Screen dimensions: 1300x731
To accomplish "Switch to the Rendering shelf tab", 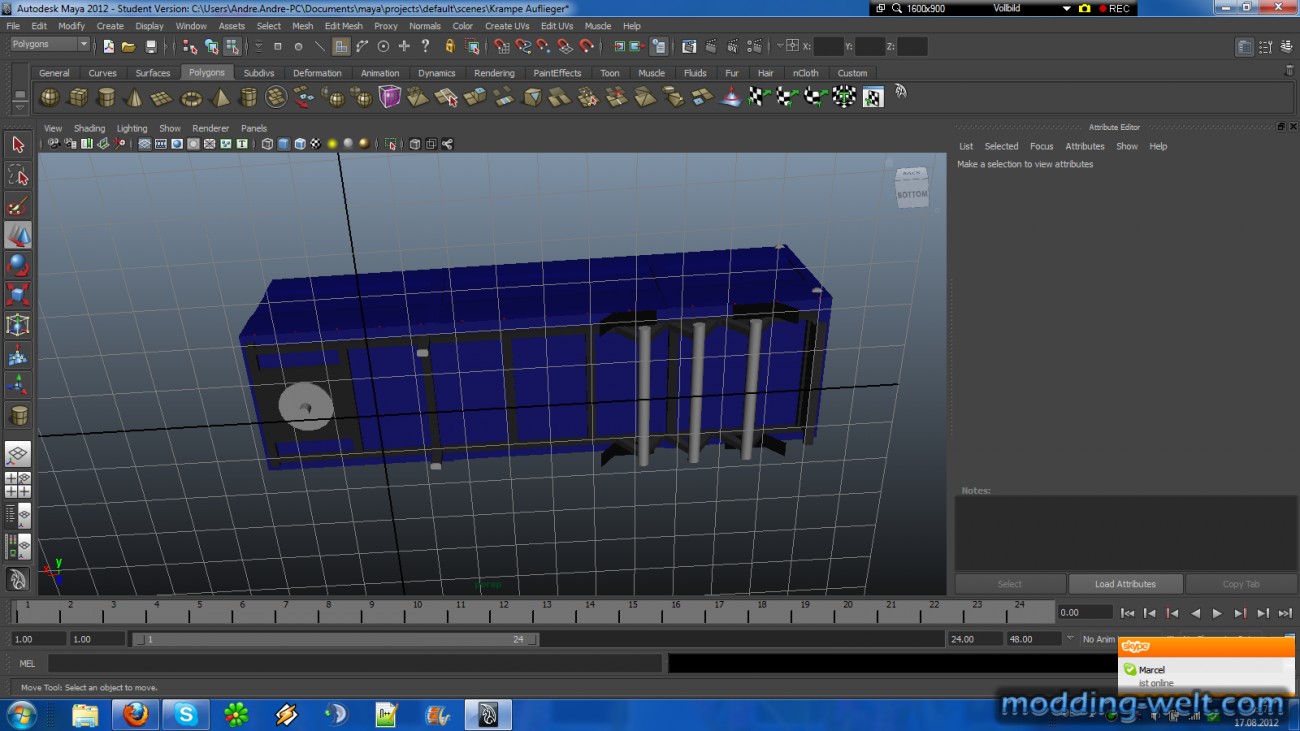I will (x=494, y=73).
